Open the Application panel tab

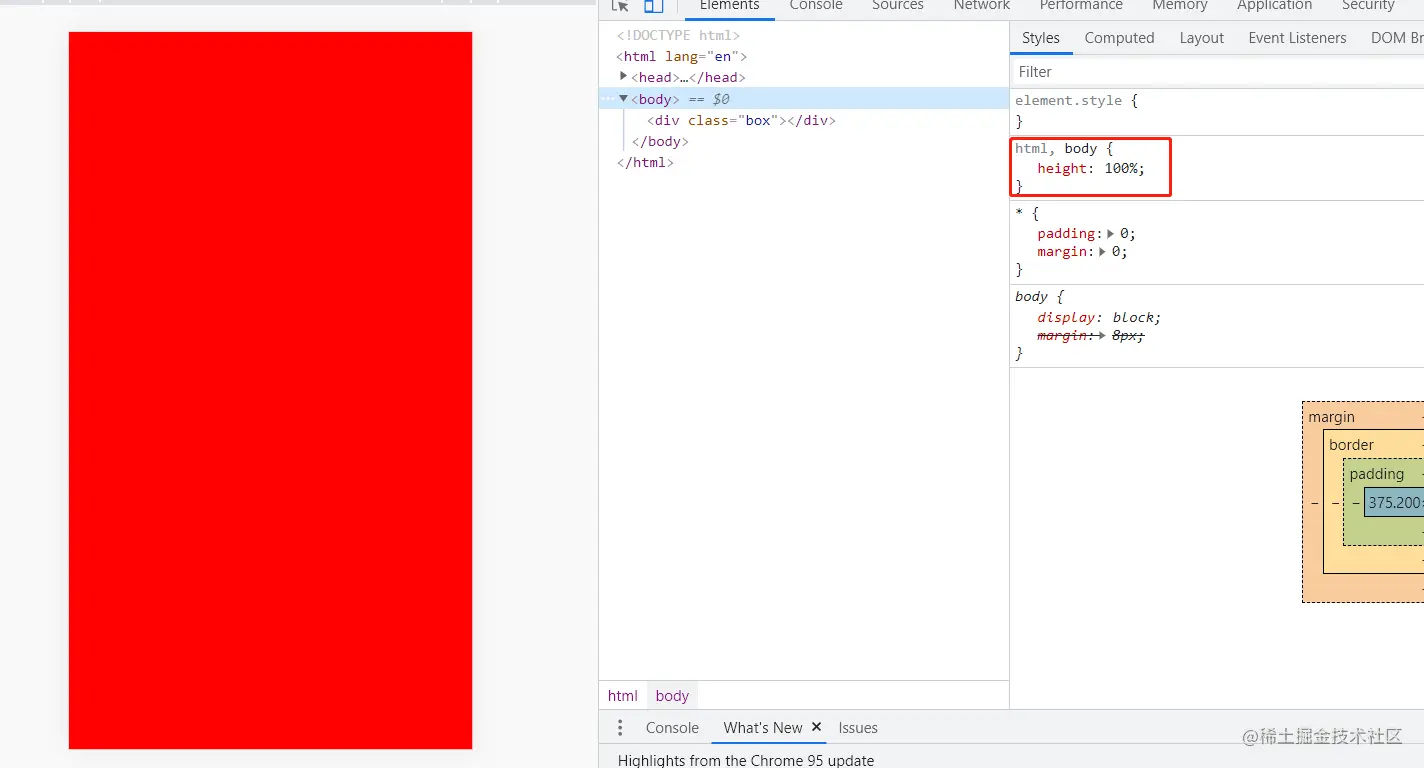click(1275, 6)
